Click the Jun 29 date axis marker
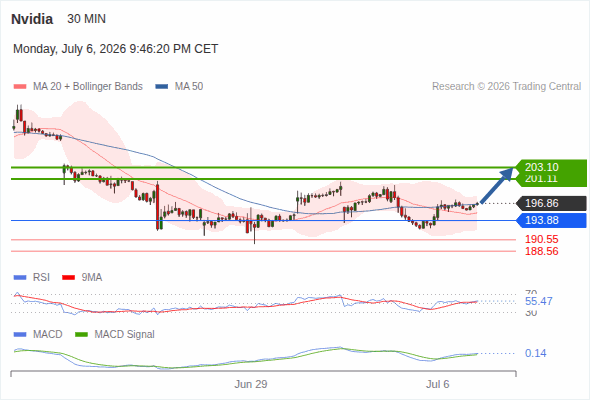The image size is (590, 400). click(251, 385)
